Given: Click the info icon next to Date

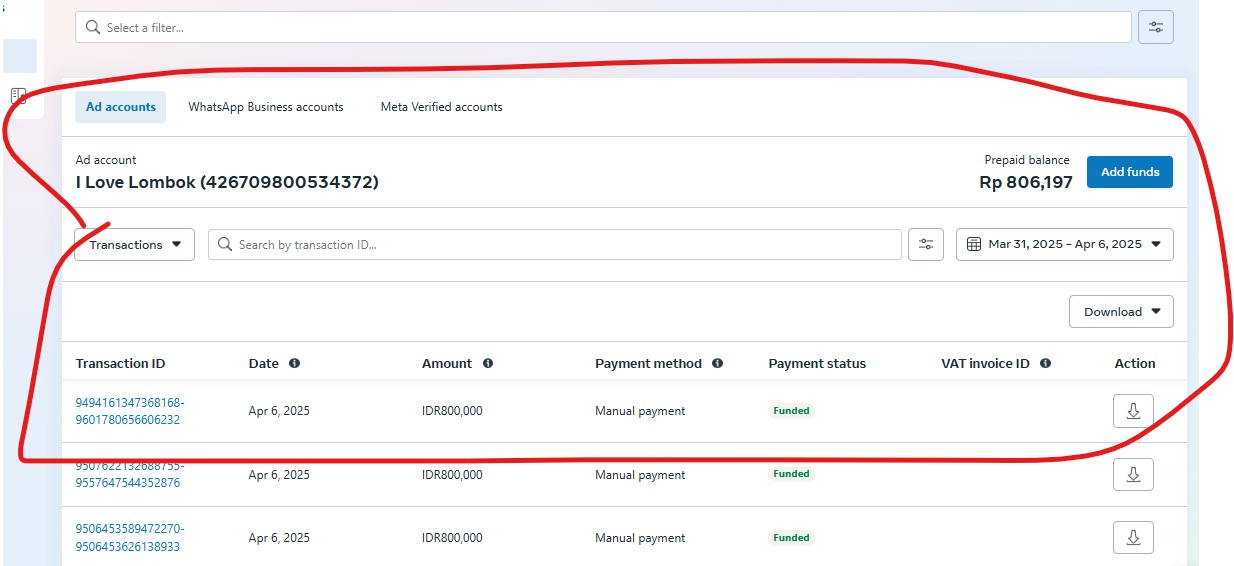Looking at the screenshot, I should [x=294, y=364].
